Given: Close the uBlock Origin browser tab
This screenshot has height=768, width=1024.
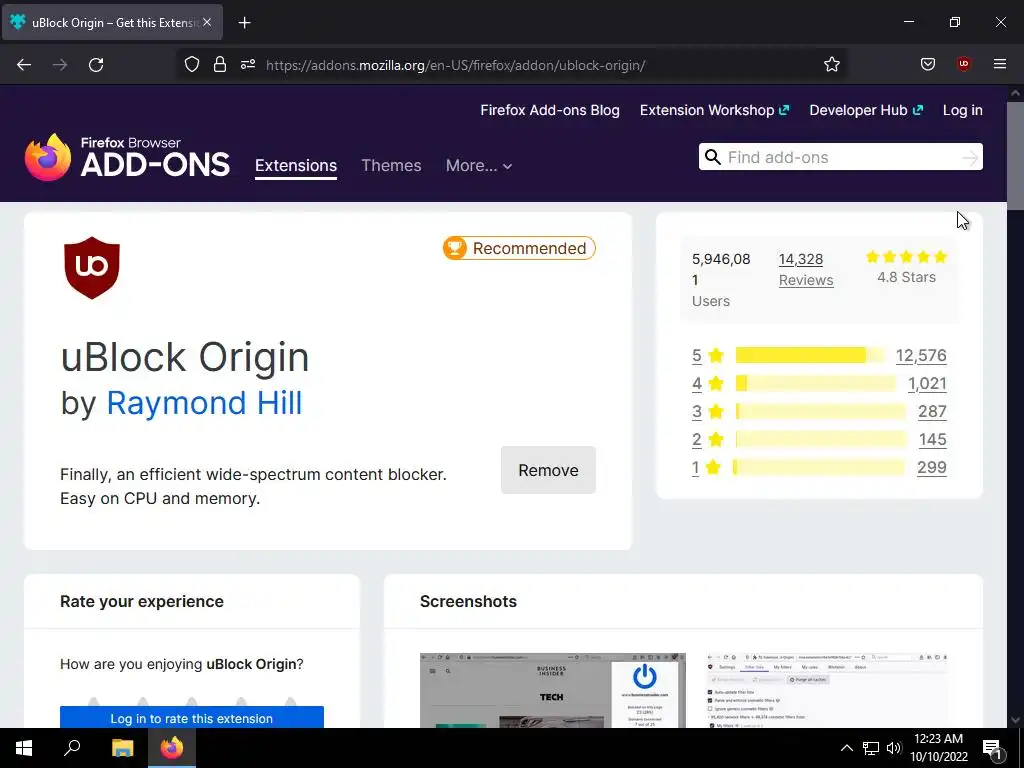Looking at the screenshot, I should click(207, 22).
